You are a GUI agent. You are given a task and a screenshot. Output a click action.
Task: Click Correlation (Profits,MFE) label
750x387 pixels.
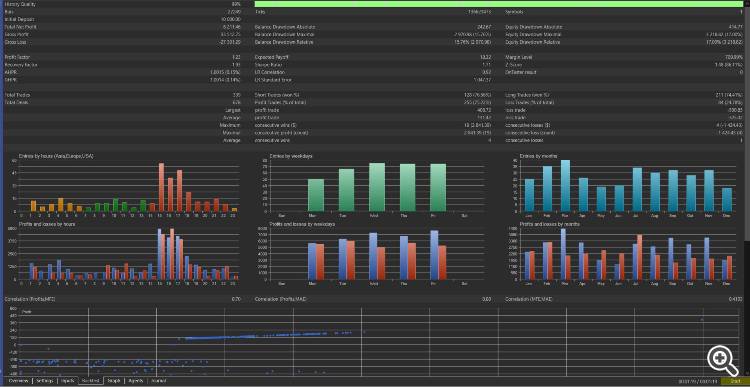pos(31,299)
